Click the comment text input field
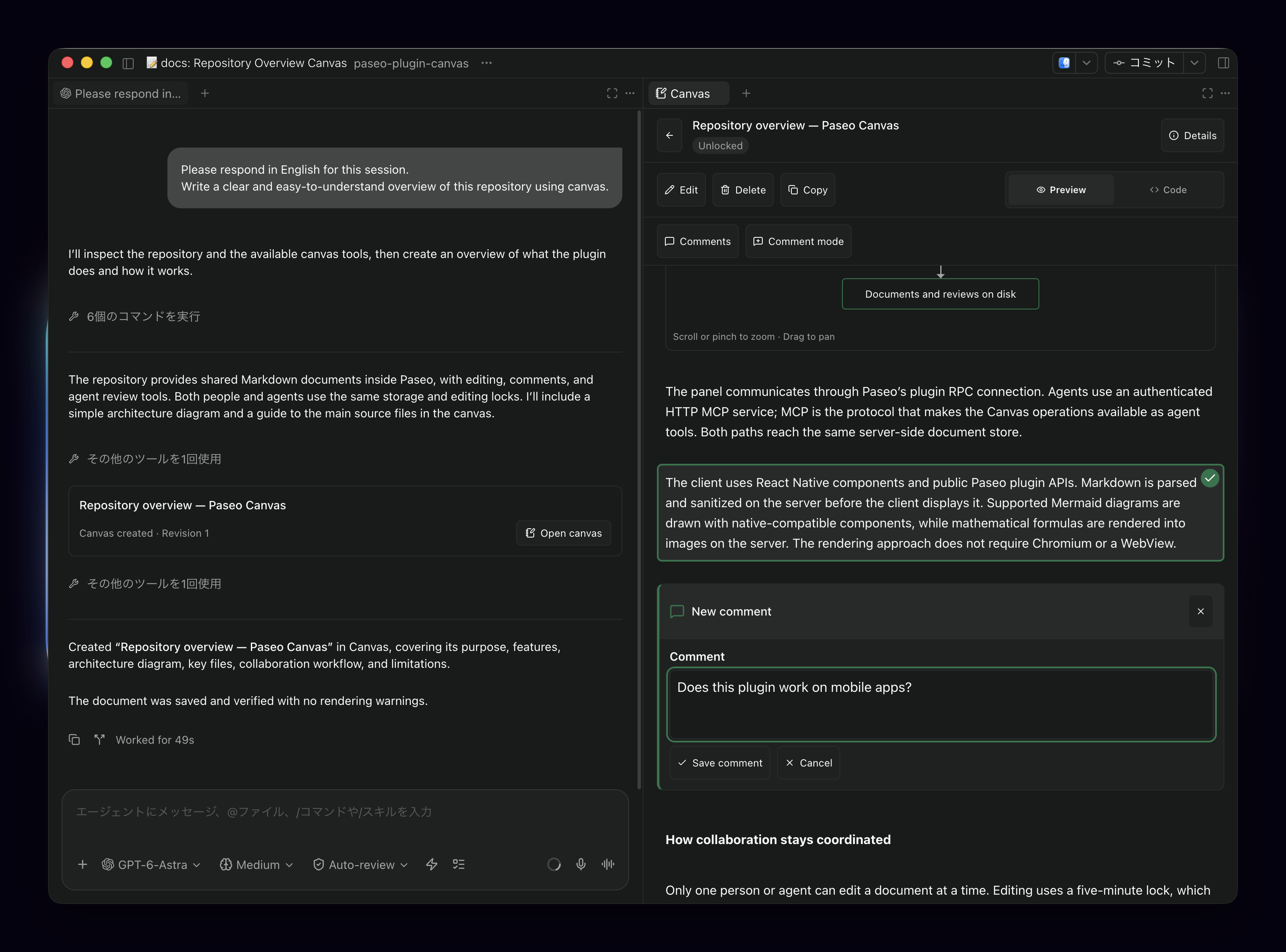The width and height of the screenshot is (1286, 952). click(x=942, y=704)
